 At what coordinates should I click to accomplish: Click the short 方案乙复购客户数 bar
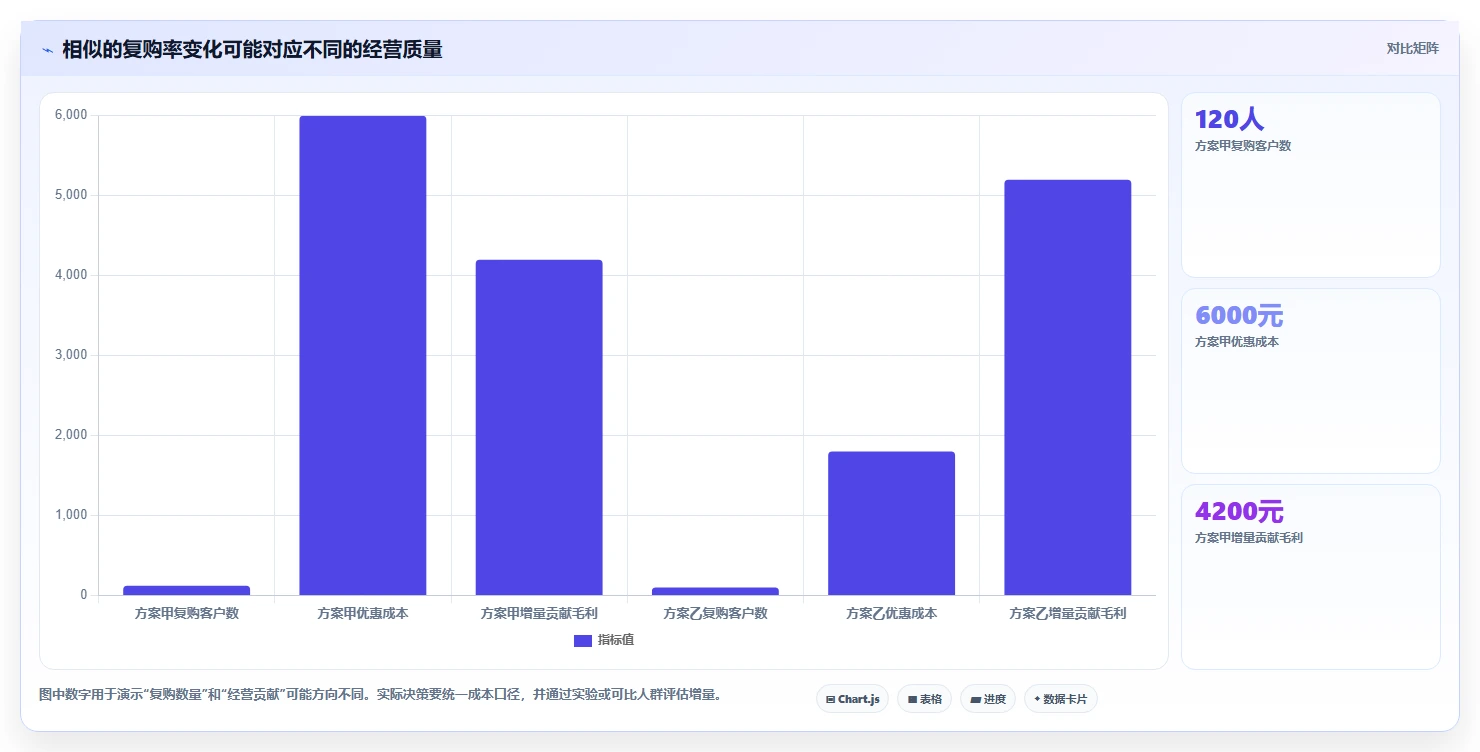(x=715, y=591)
